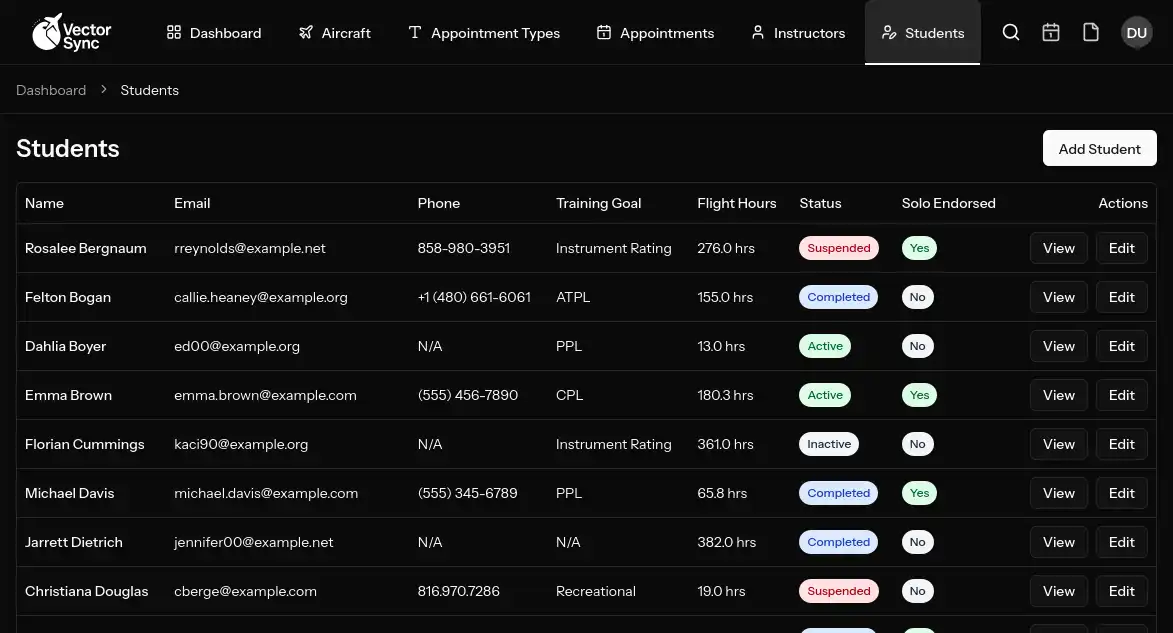This screenshot has width=1173, height=633.
Task: Click the calendar icon near the user avatar
Action: pyautogui.click(x=1050, y=32)
